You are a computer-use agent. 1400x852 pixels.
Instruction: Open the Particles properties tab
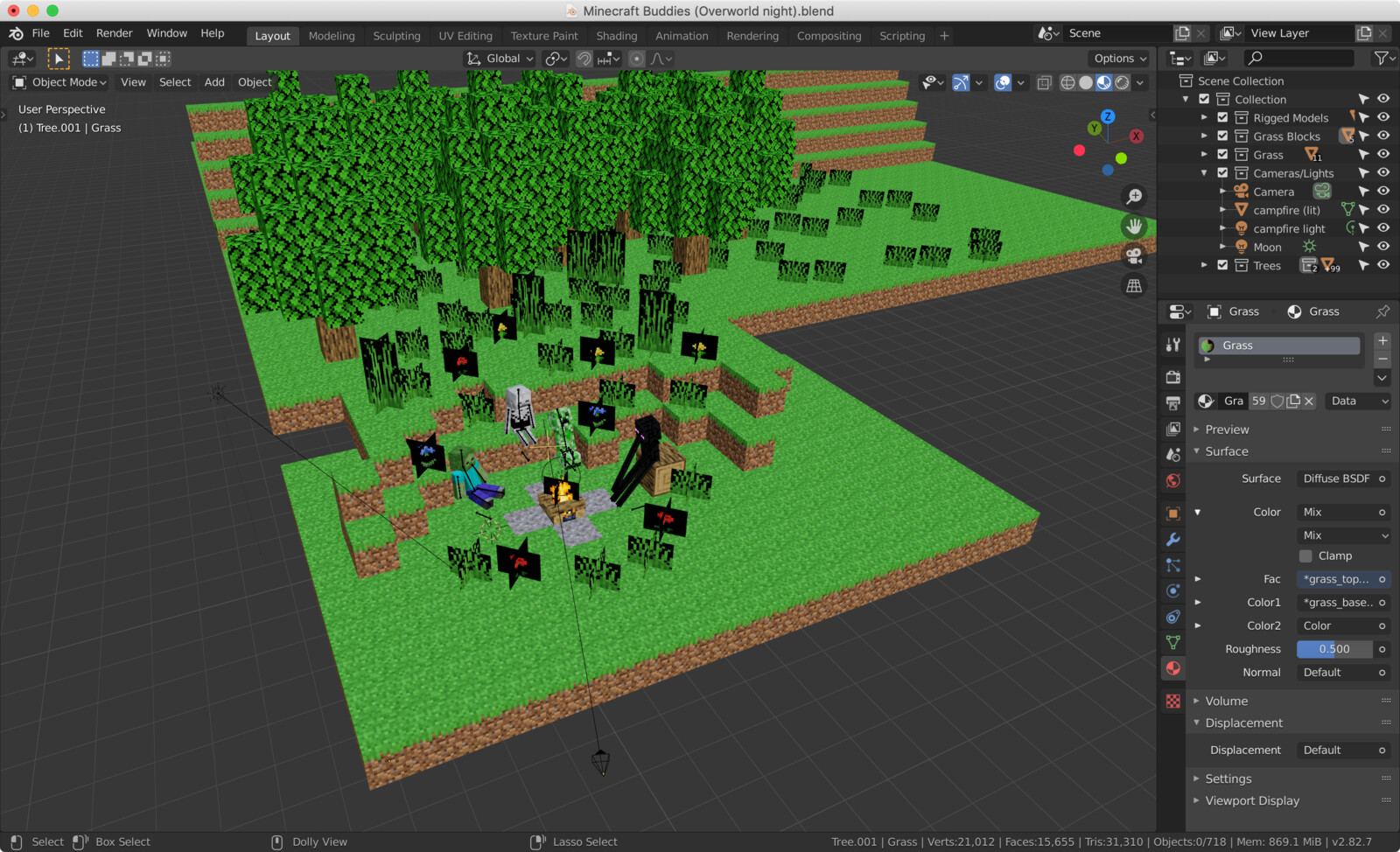point(1173,565)
